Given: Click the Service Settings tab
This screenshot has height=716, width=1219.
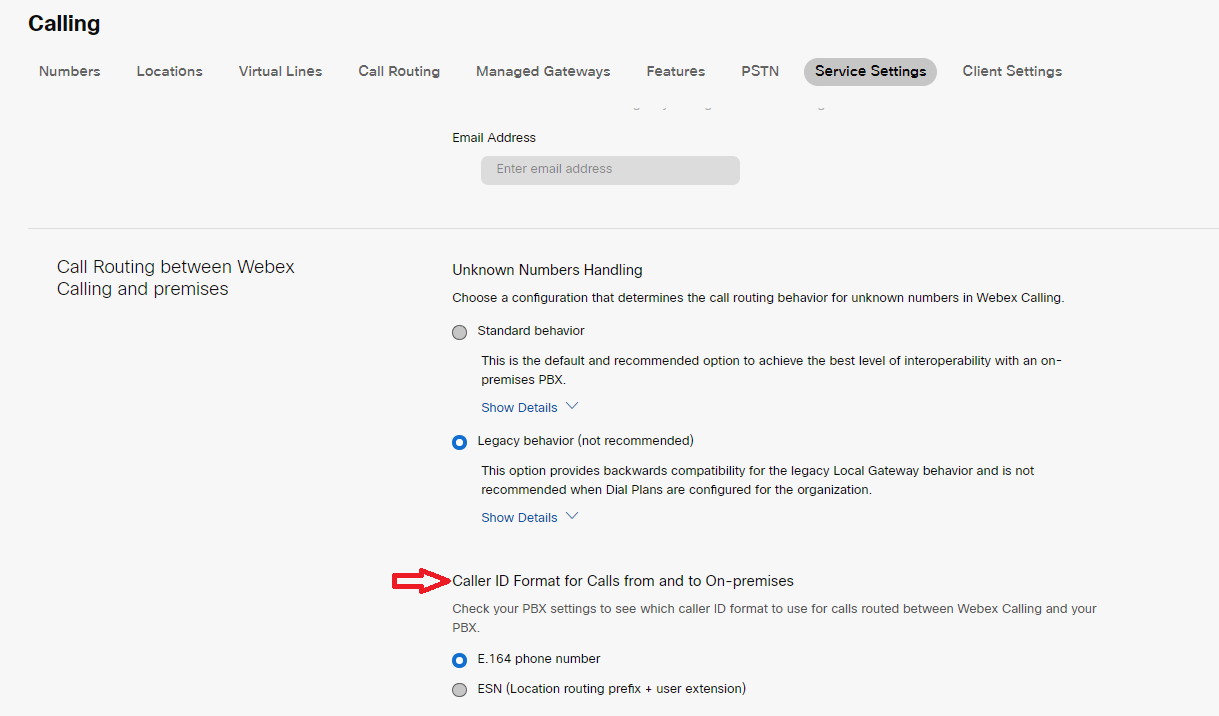Looking at the screenshot, I should point(870,71).
